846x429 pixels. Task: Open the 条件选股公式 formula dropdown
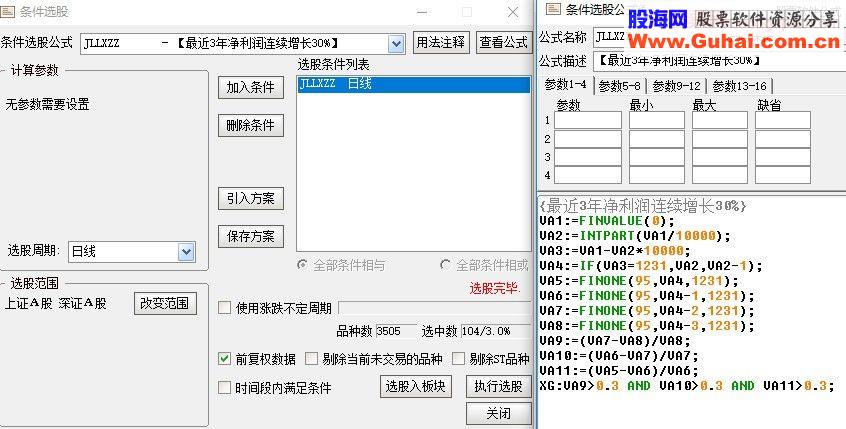(396, 43)
